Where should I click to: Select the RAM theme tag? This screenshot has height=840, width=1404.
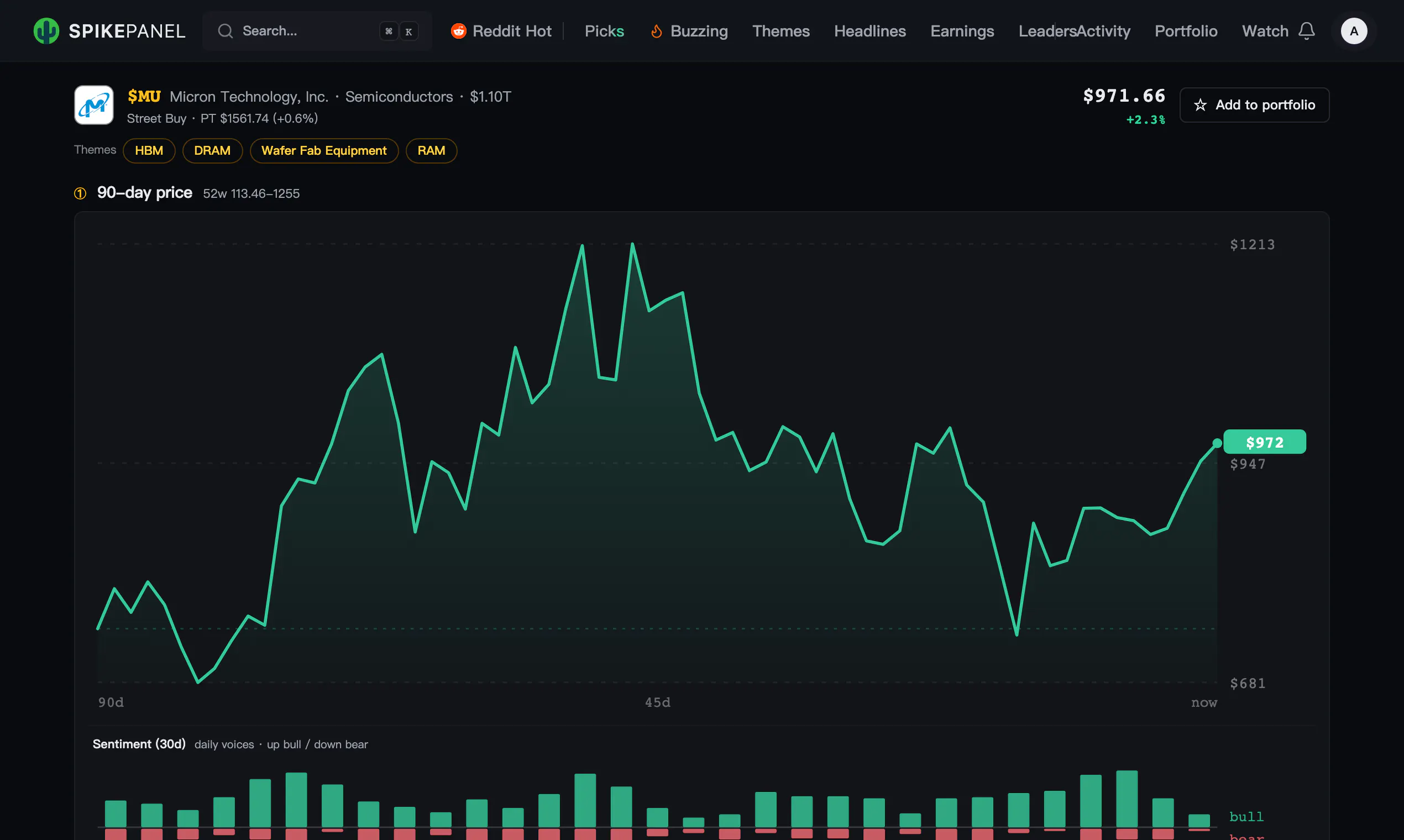click(x=431, y=150)
